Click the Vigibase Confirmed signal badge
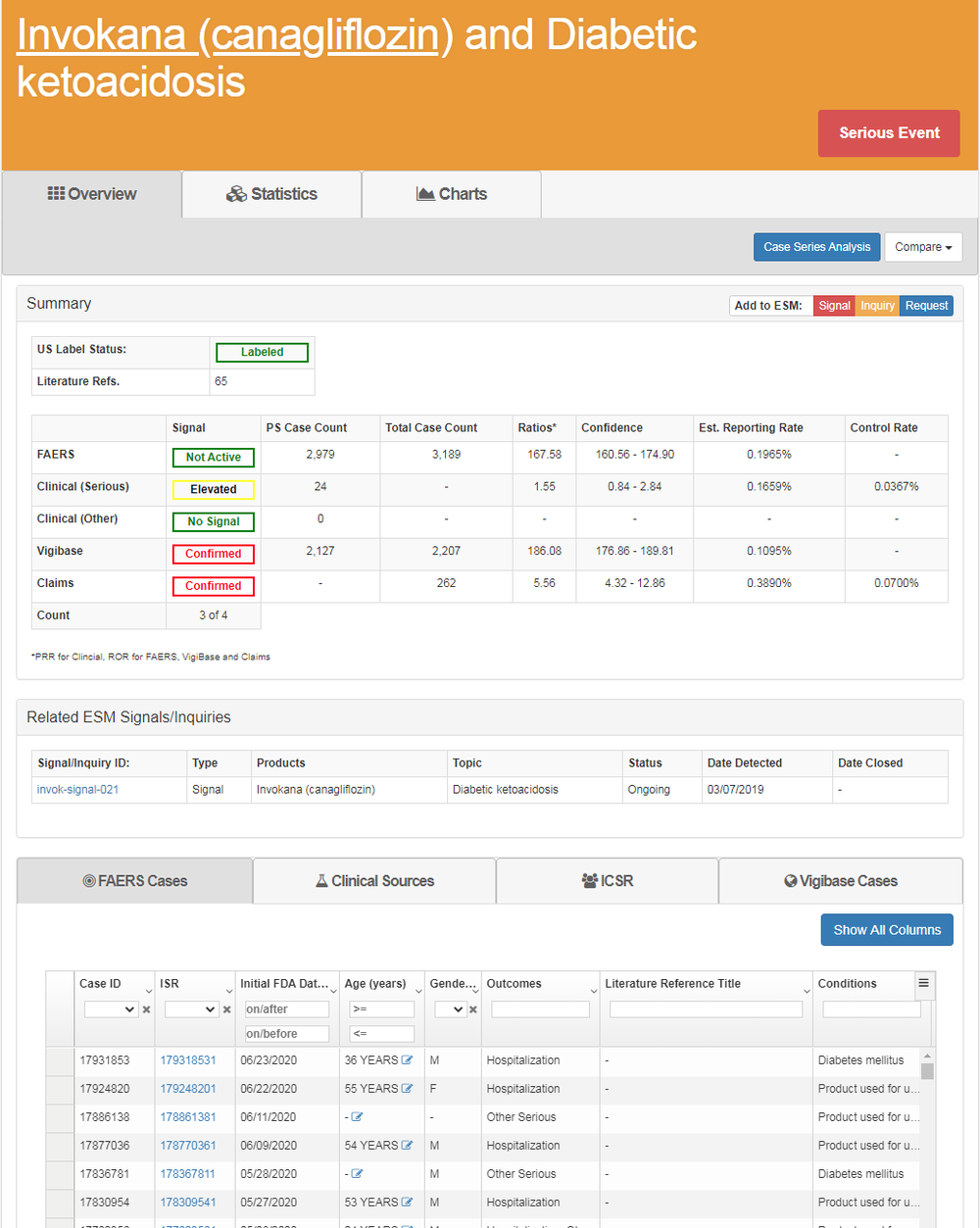The image size is (980, 1228). (213, 555)
